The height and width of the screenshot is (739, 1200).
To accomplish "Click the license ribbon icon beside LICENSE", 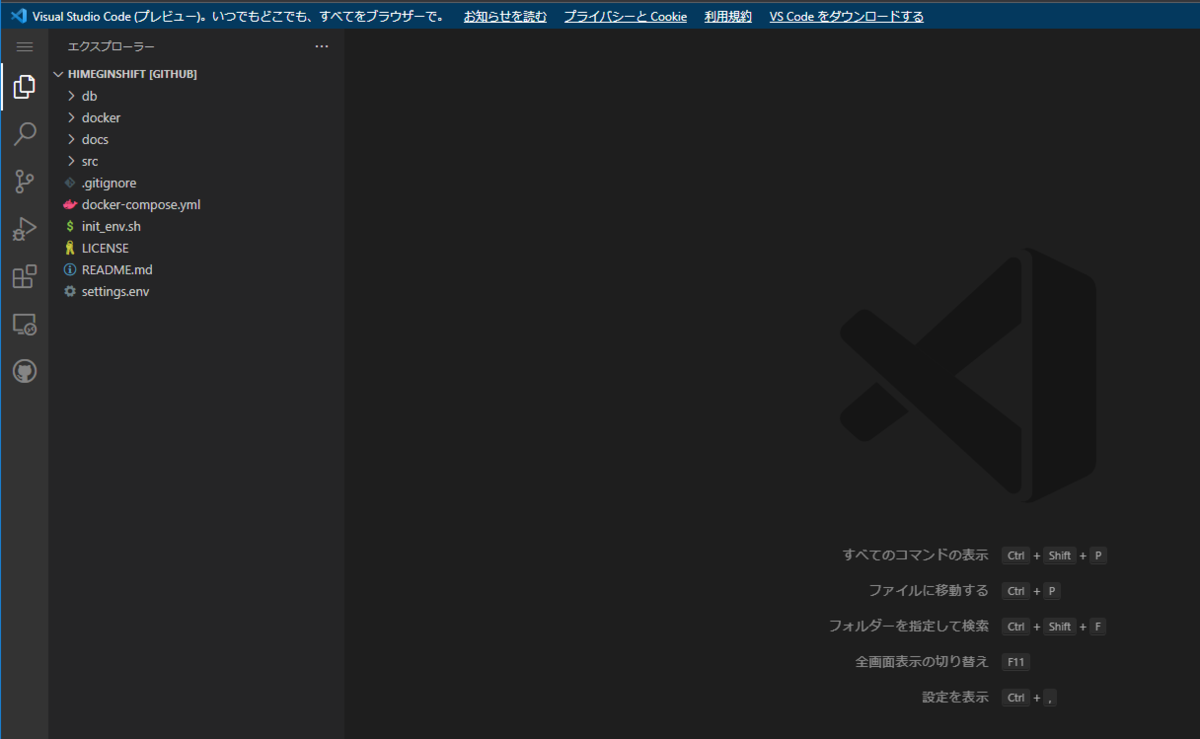I will (x=70, y=248).
